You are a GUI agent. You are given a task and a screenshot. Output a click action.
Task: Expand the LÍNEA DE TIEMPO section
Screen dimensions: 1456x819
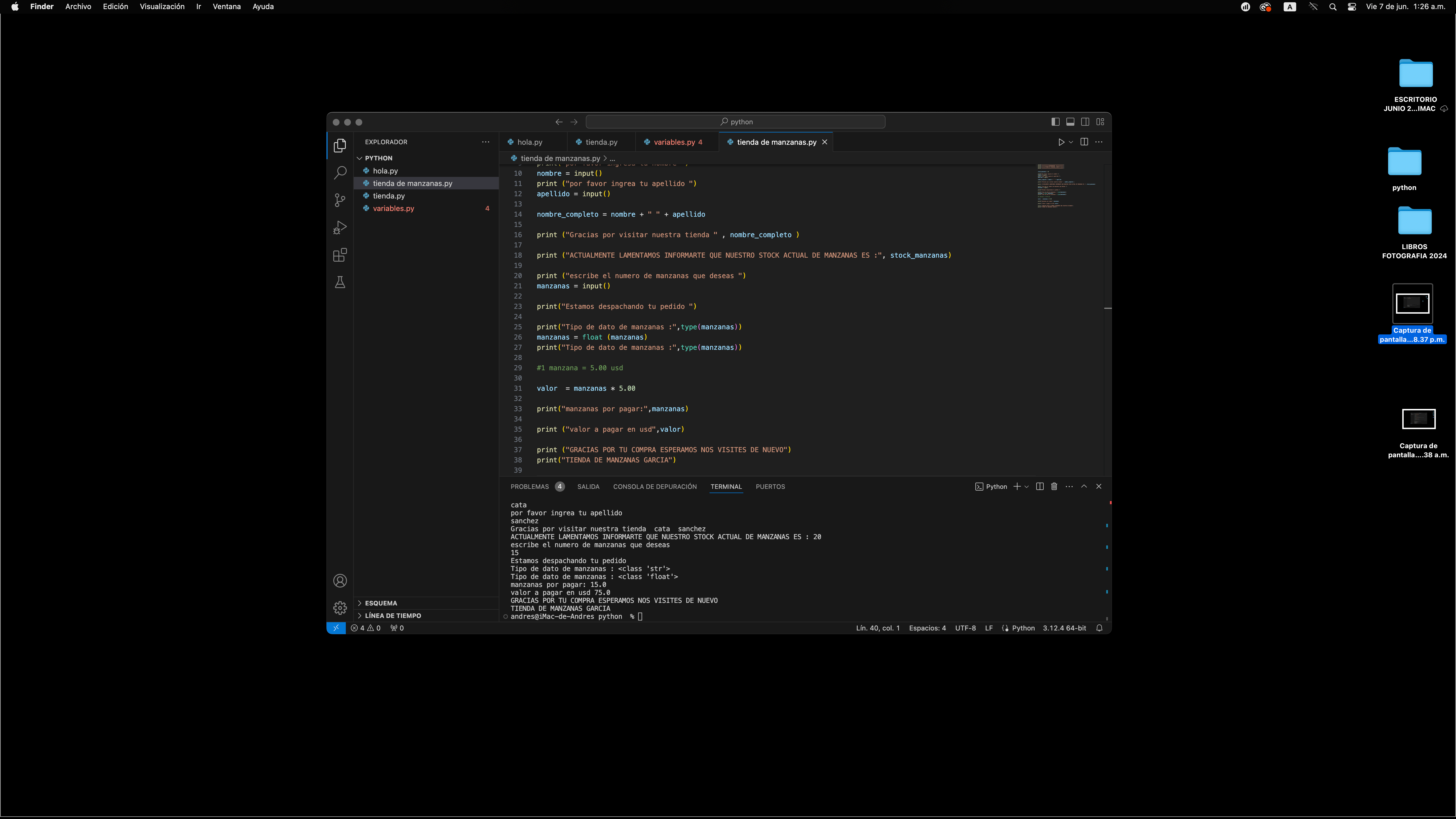[x=392, y=615]
